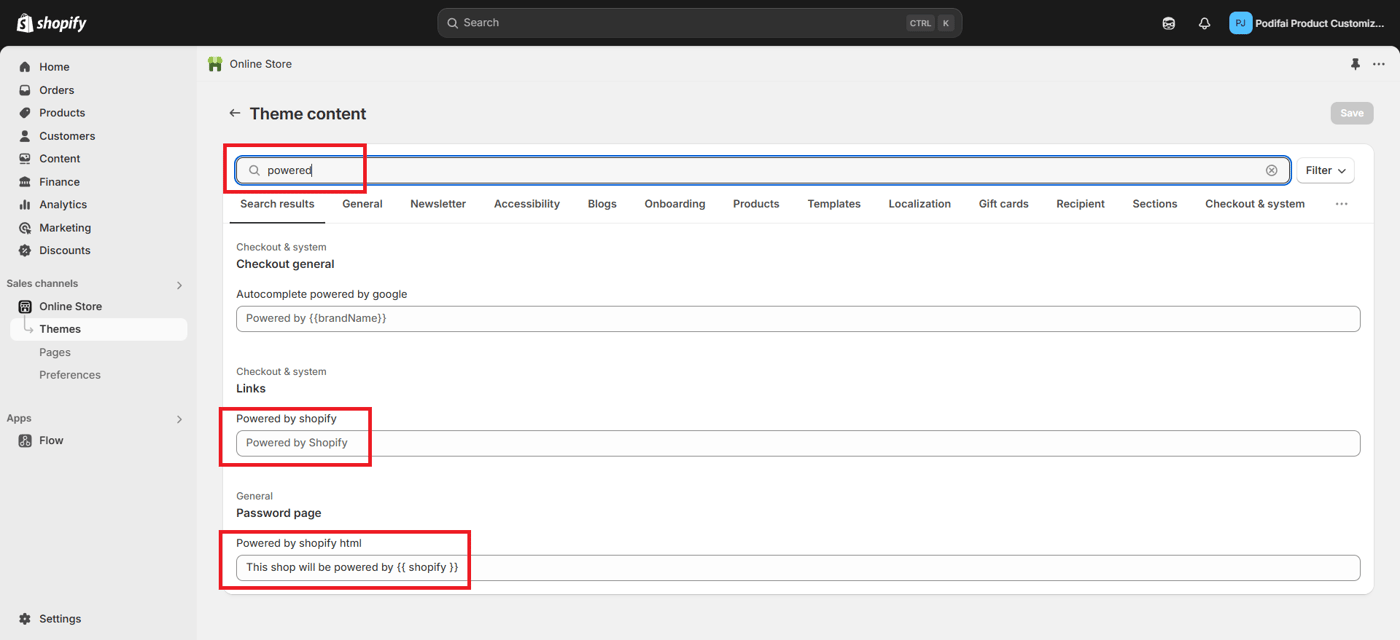Open the Blogs tab
Screen dimensions: 1400x640
[x=602, y=204]
